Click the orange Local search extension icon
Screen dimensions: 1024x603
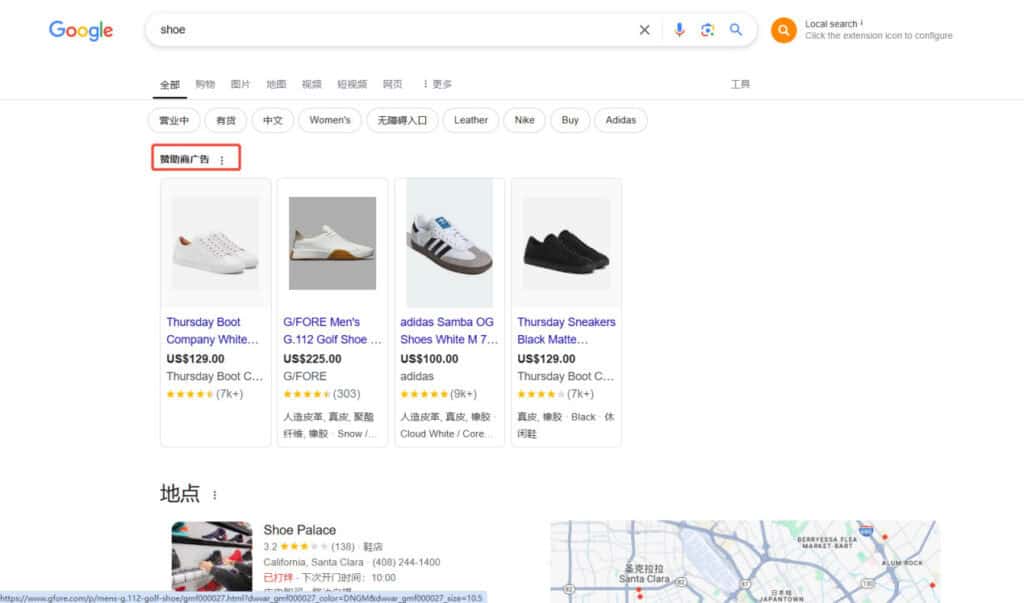(x=784, y=30)
